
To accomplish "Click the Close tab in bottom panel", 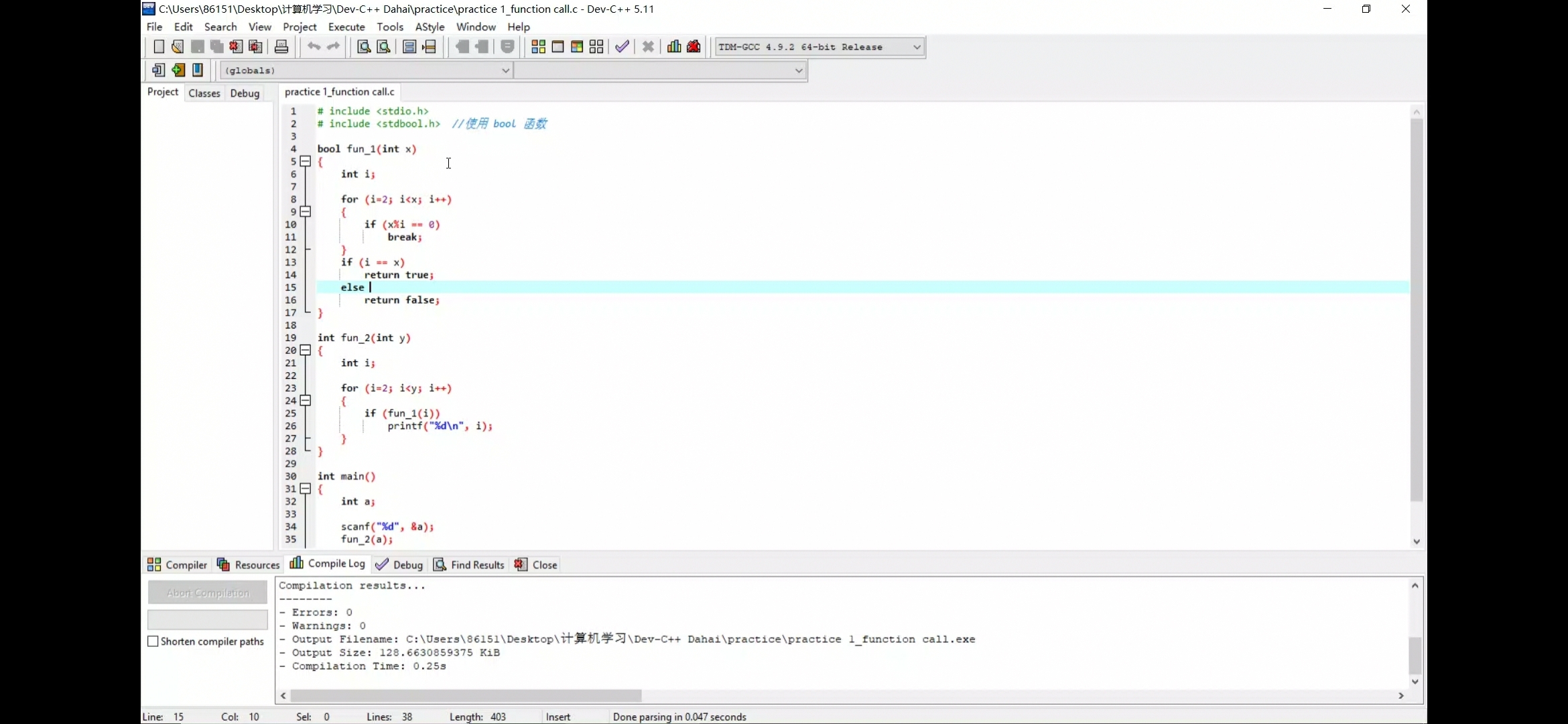I will [536, 565].
